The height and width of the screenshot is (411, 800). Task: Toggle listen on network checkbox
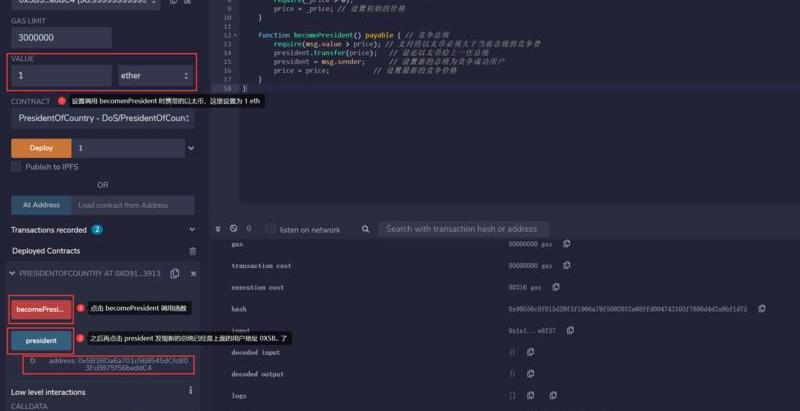(x=270, y=229)
